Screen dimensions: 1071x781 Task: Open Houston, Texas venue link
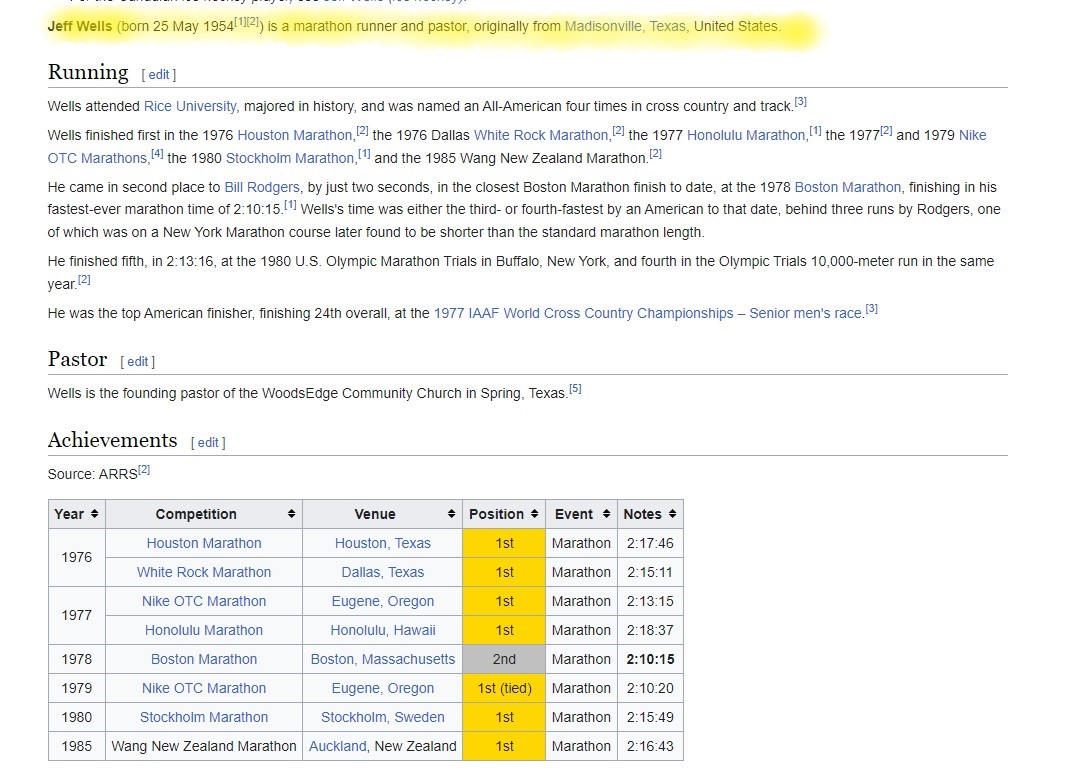382,543
